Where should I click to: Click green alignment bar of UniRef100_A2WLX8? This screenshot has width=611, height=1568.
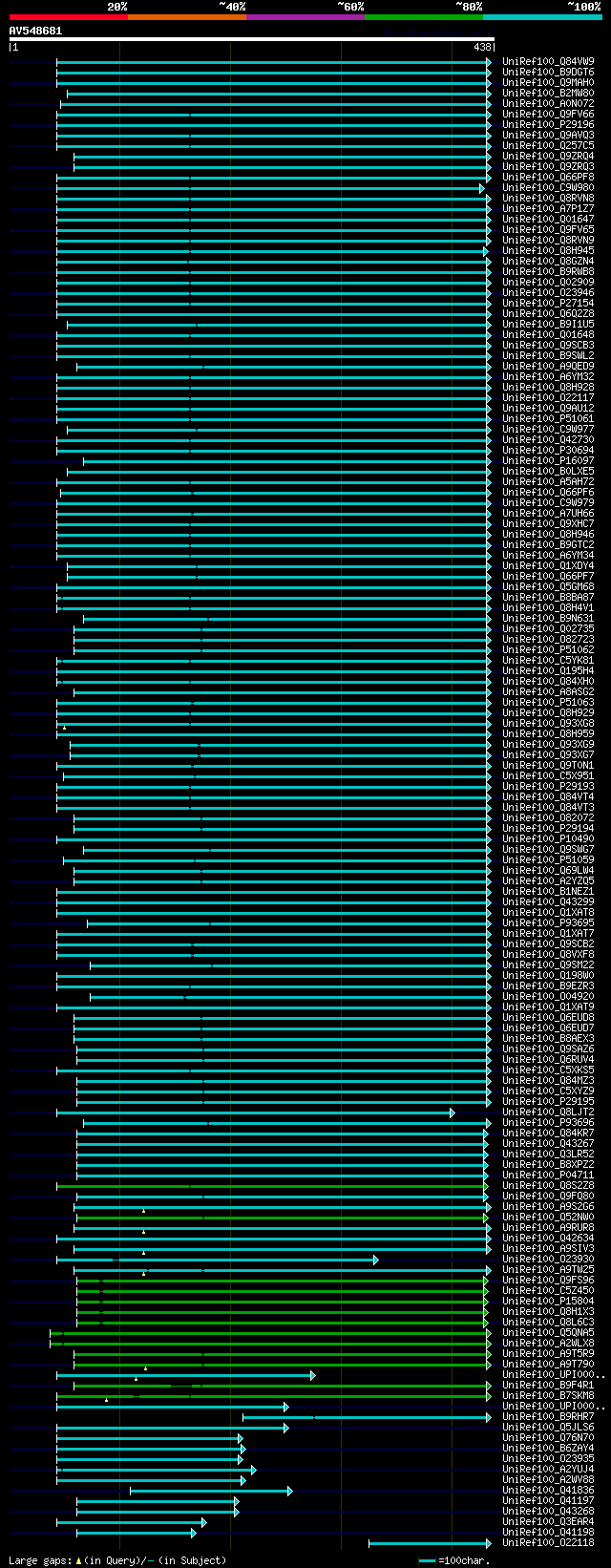(271, 1344)
